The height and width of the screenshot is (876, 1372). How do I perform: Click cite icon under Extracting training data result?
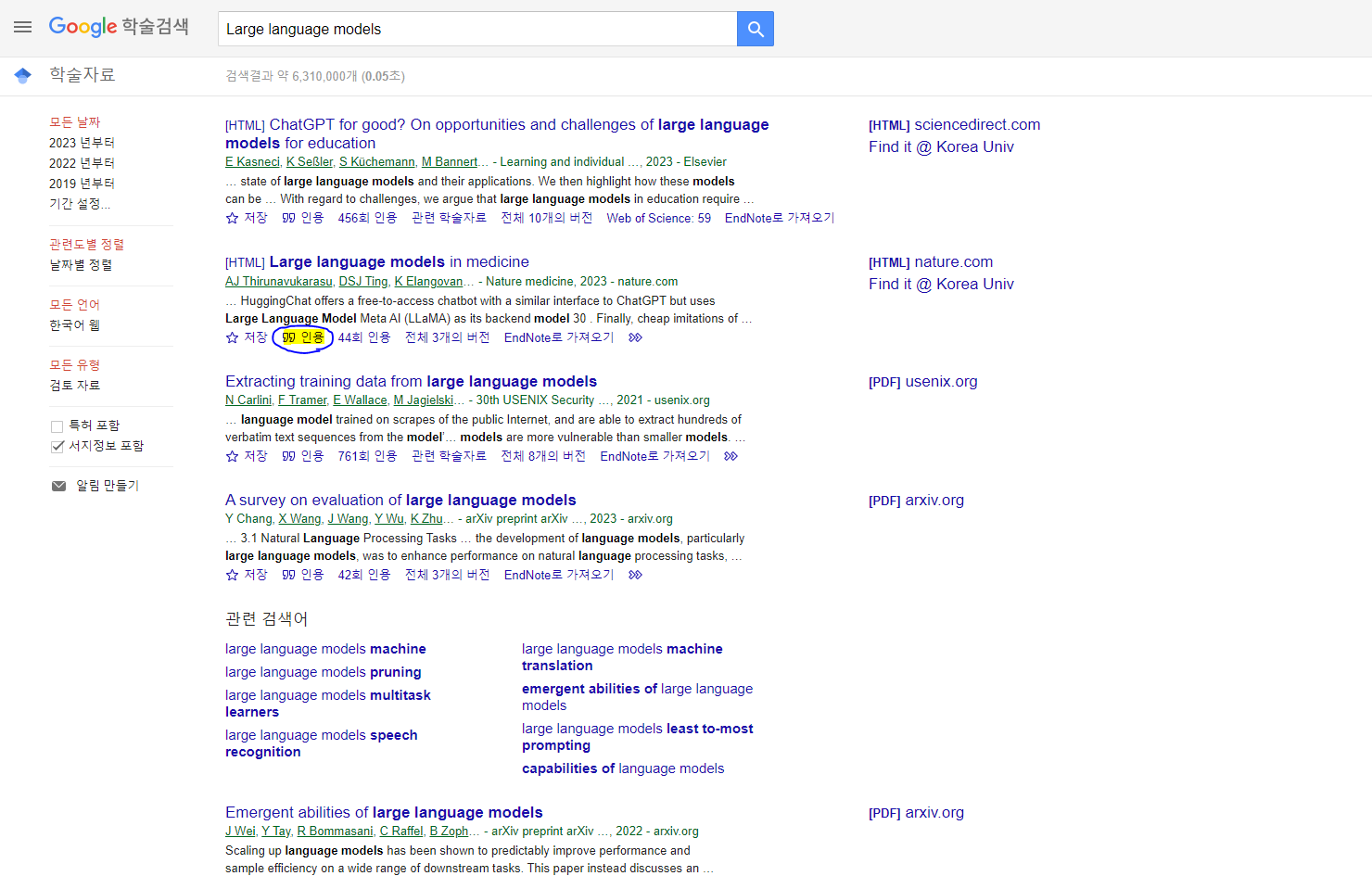click(x=289, y=456)
